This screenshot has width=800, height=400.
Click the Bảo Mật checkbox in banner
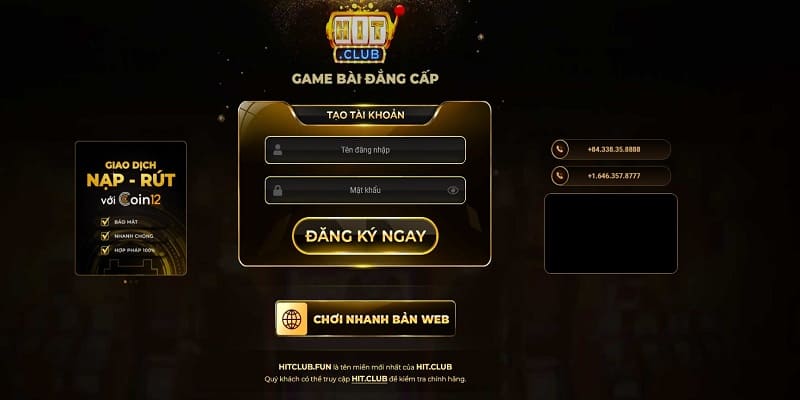(x=105, y=222)
